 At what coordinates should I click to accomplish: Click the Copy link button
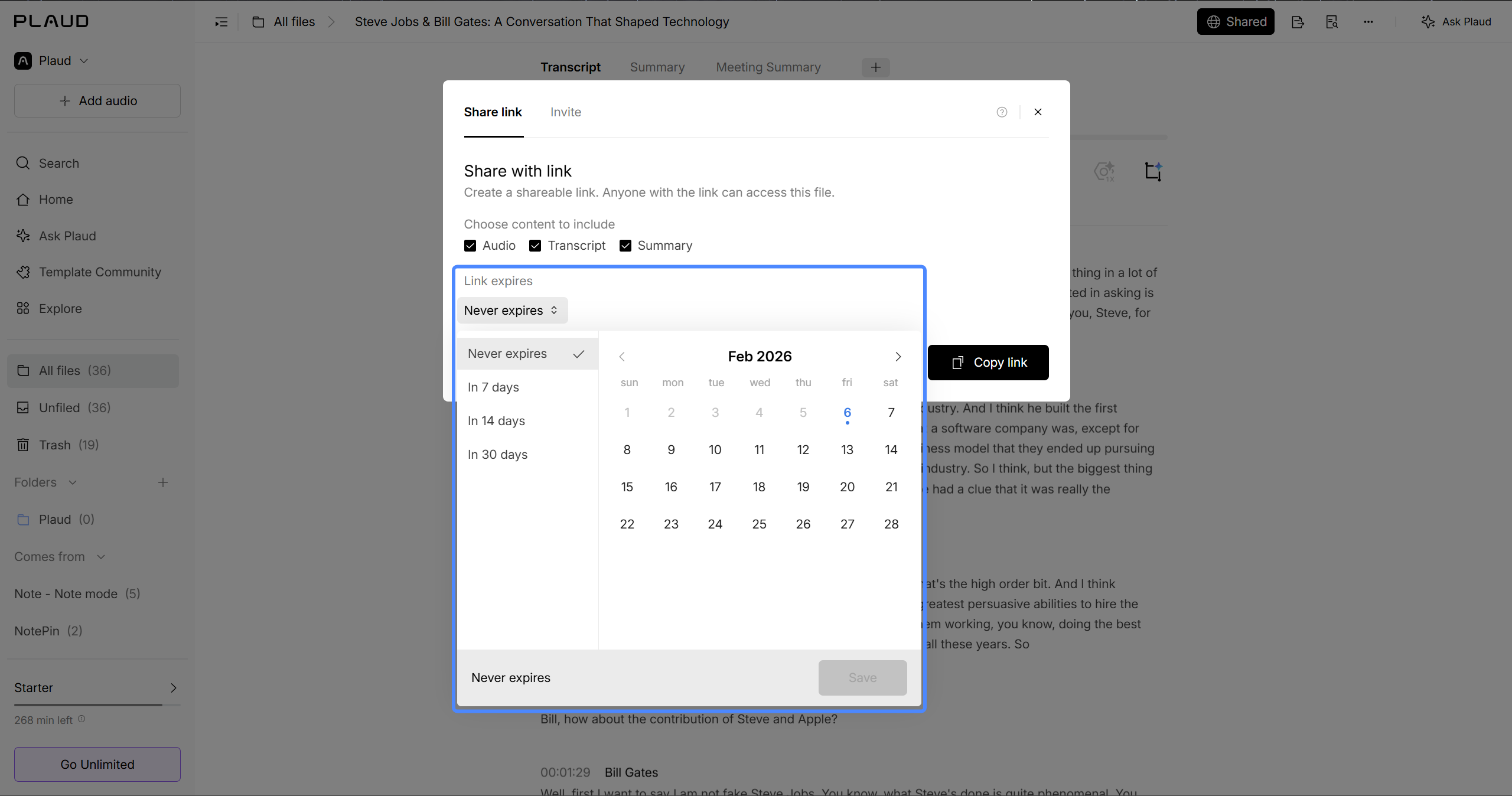pyautogui.click(x=988, y=363)
